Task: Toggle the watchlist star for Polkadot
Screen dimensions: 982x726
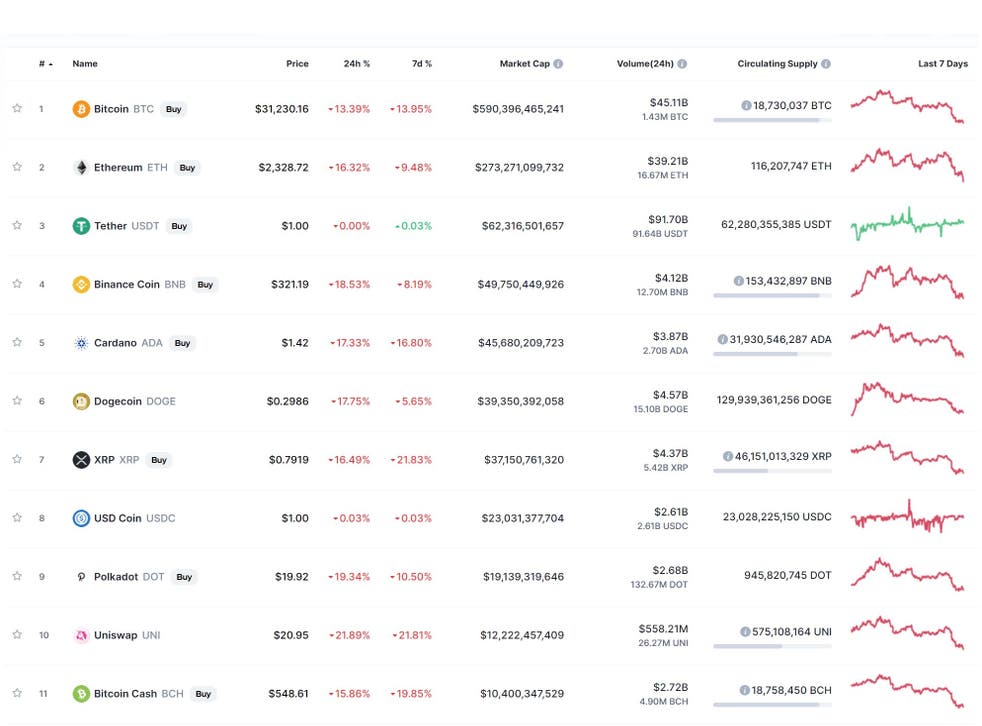Action: click(17, 576)
